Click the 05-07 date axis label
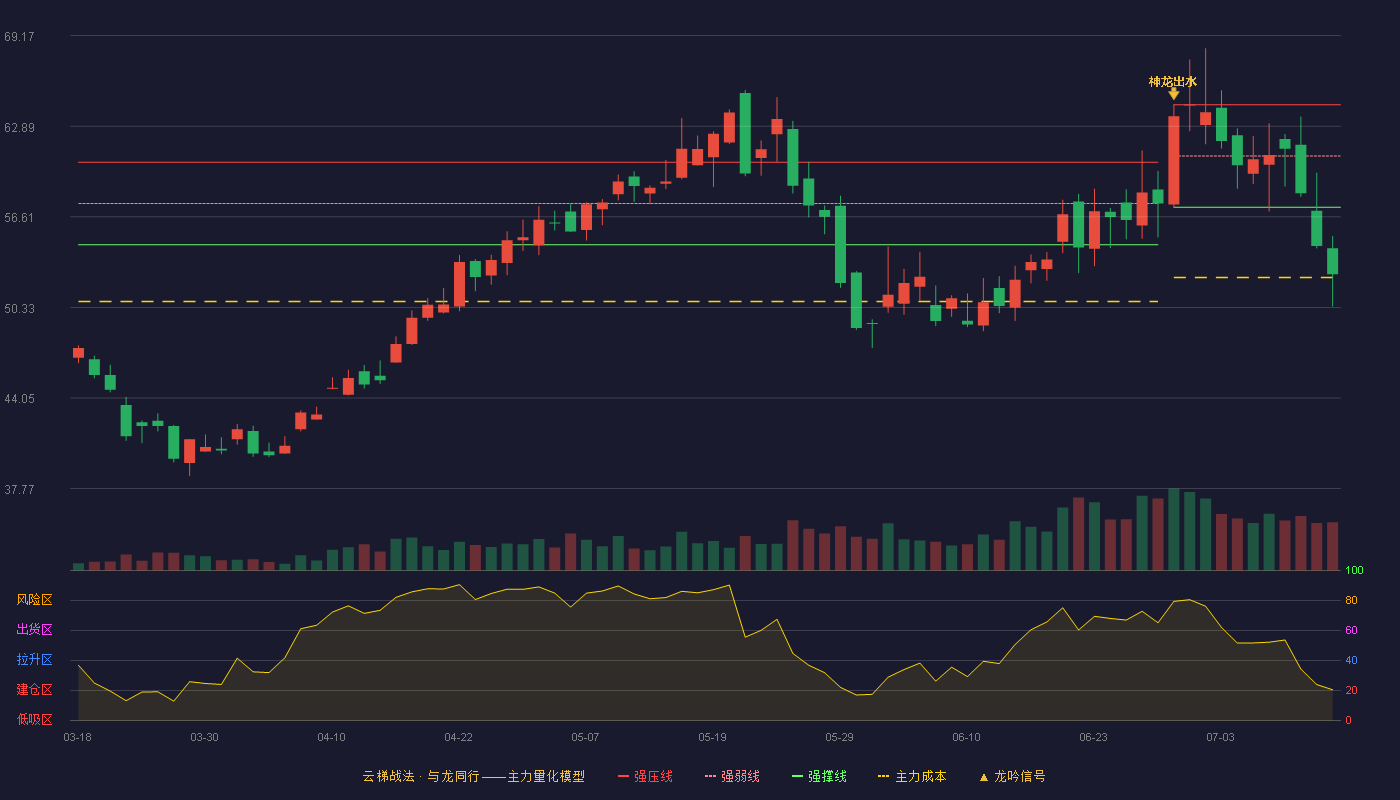The width and height of the screenshot is (1400, 800). click(585, 737)
